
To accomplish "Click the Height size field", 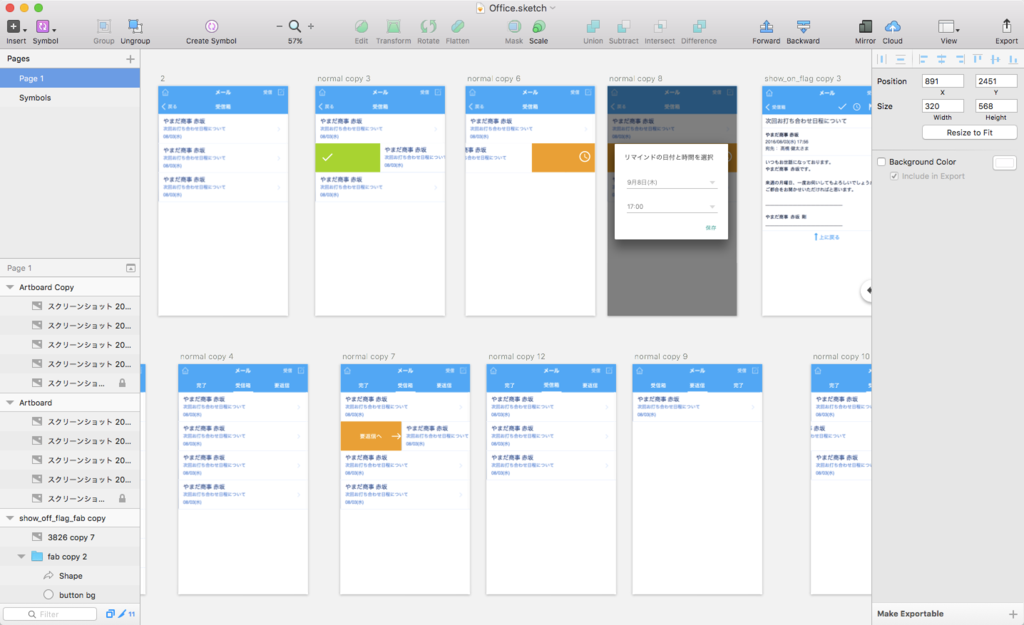I will click(x=996, y=106).
